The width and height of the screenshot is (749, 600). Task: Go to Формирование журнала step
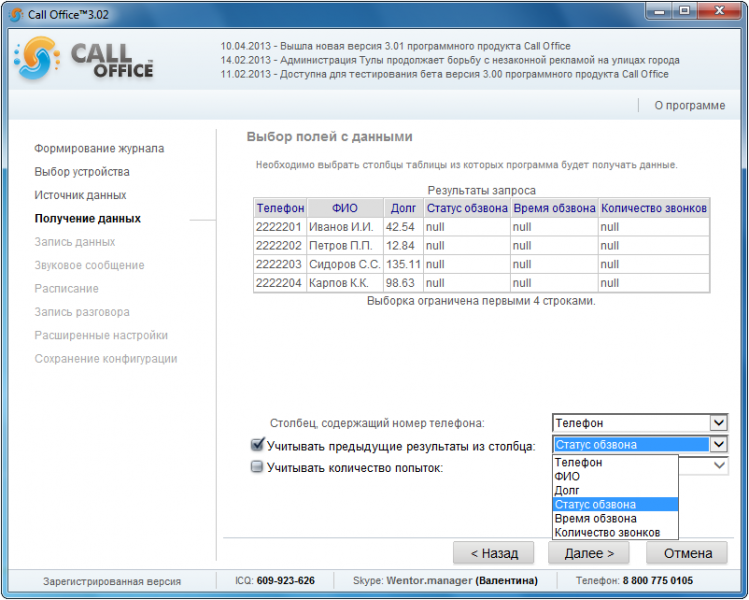(99, 149)
